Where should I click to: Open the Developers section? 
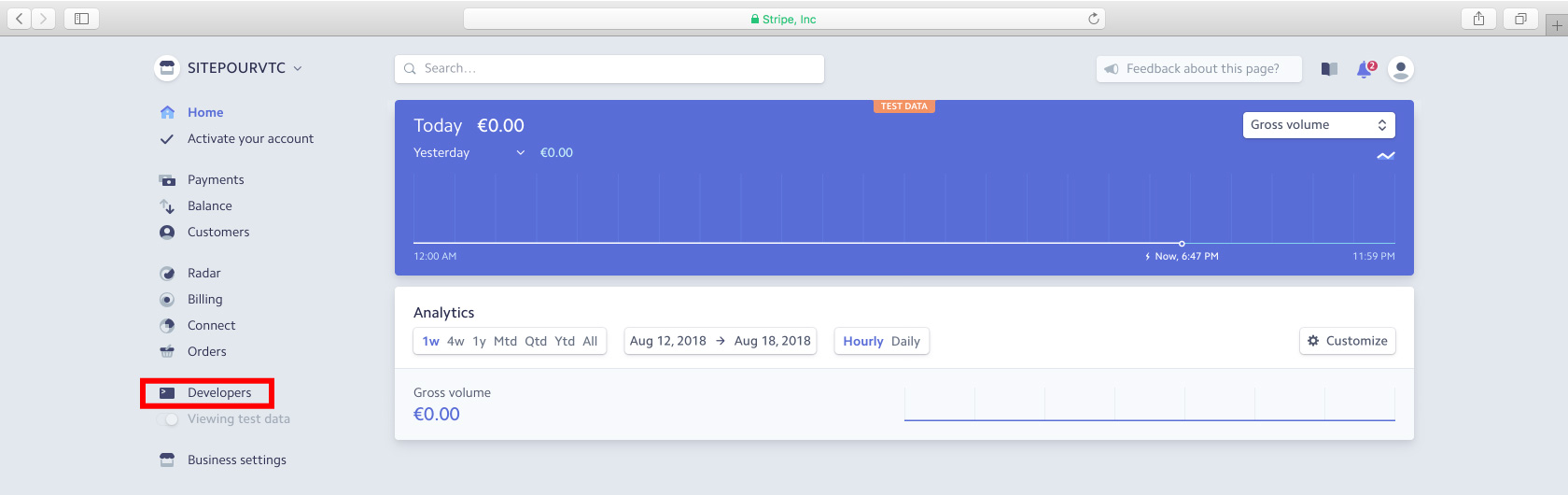pos(219,392)
